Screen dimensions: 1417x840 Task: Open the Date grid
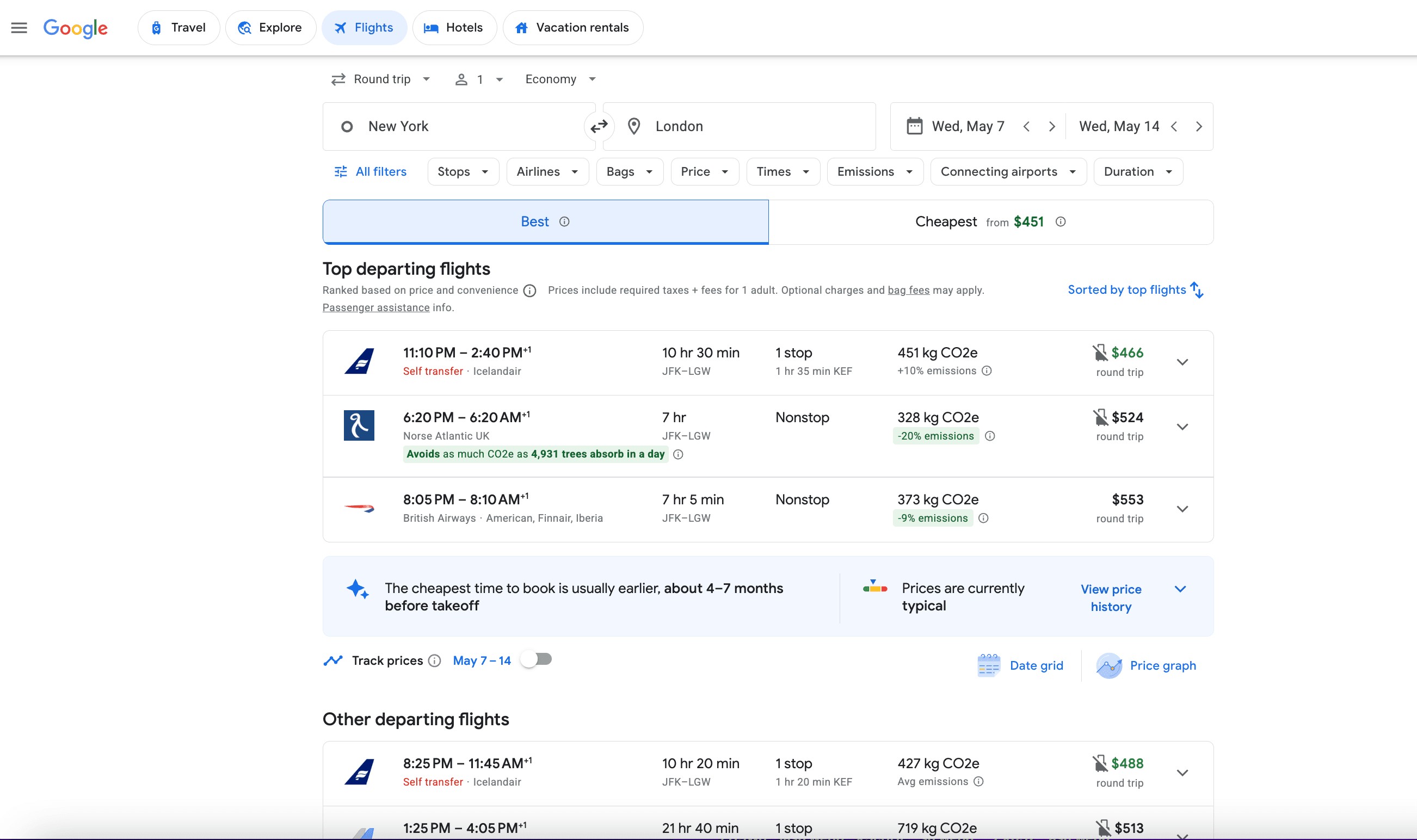coord(1021,666)
